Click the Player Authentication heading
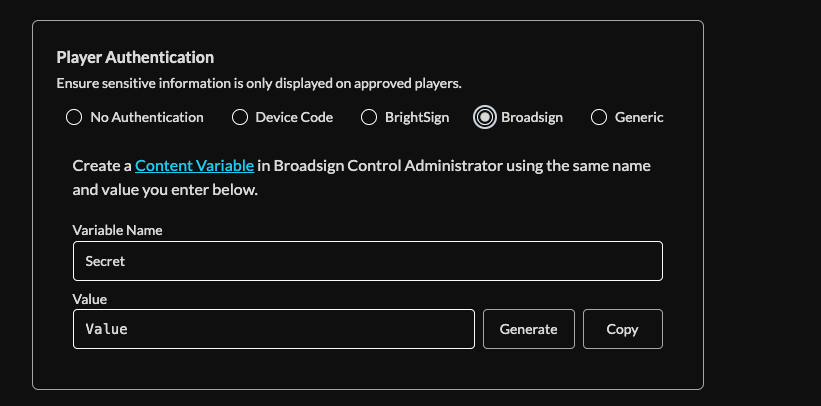This screenshot has width=821, height=406. tap(135, 57)
